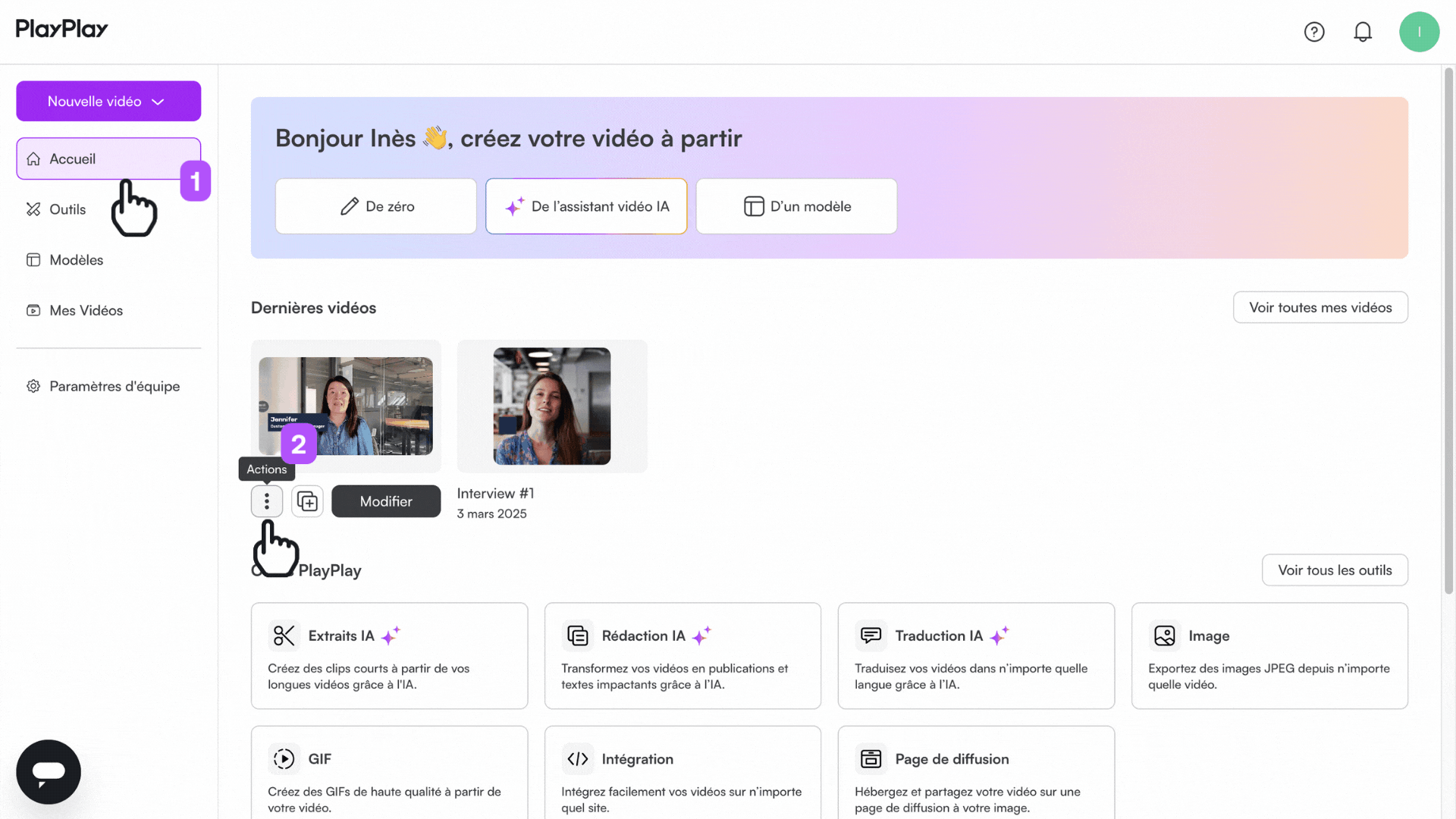Click the Extraits IA description text
This screenshot has width=1456, height=819.
[x=369, y=676]
